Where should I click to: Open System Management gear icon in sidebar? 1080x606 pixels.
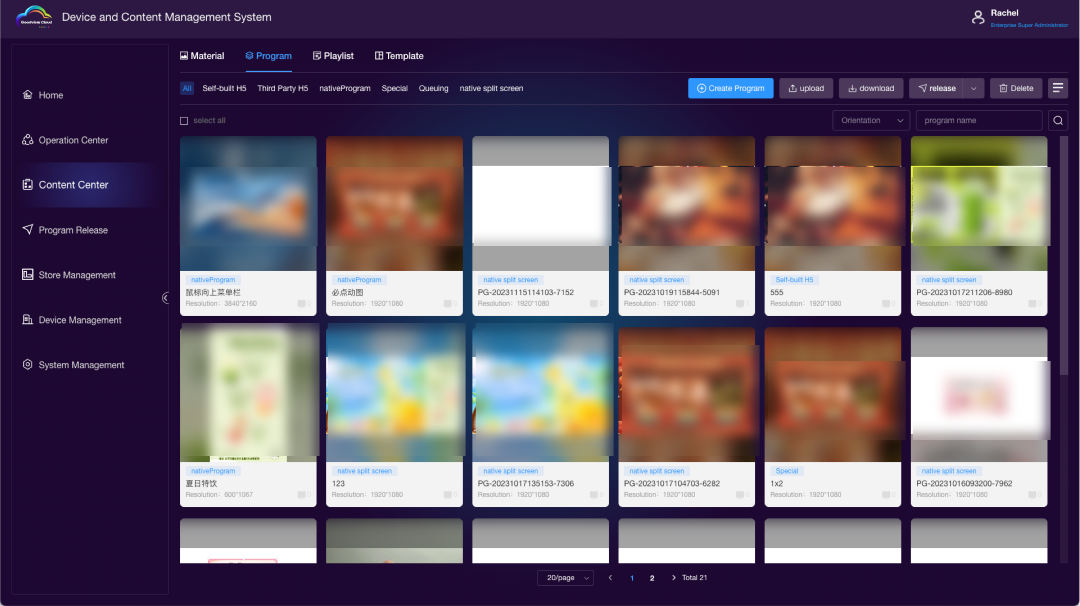[28, 364]
